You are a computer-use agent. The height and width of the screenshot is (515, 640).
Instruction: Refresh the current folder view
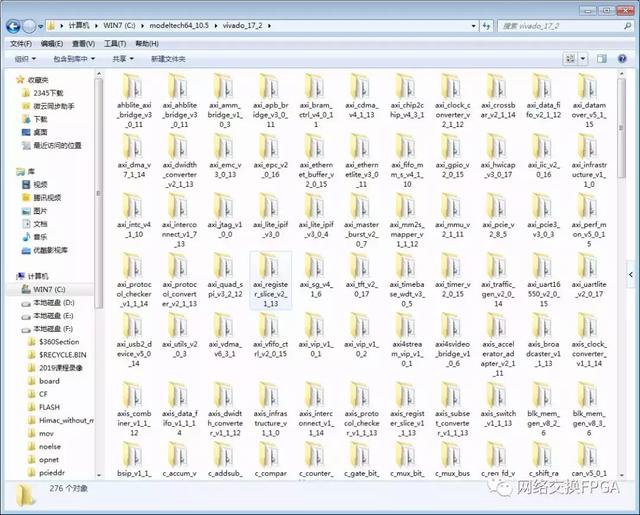point(486,26)
